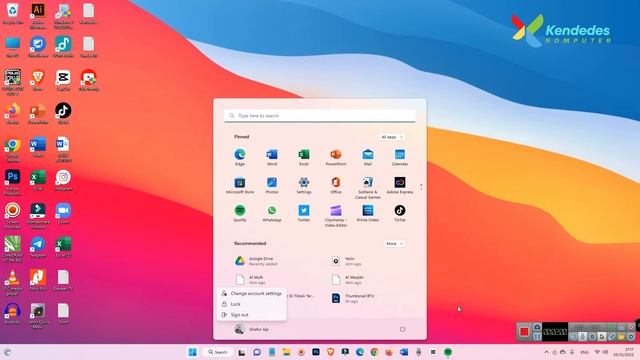Screen dimensions: 640x360
Task: Show hidden system tray icons
Action: click(547, 352)
